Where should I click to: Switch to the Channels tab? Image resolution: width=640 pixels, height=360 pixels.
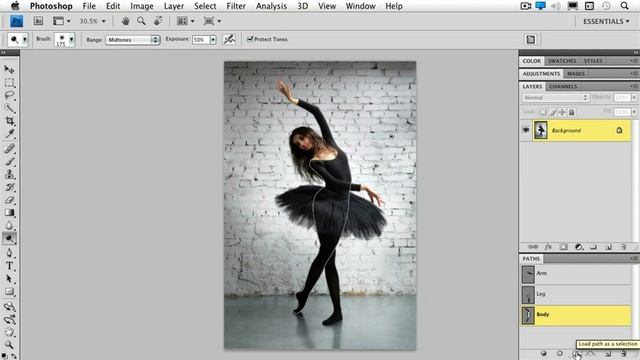(563, 87)
